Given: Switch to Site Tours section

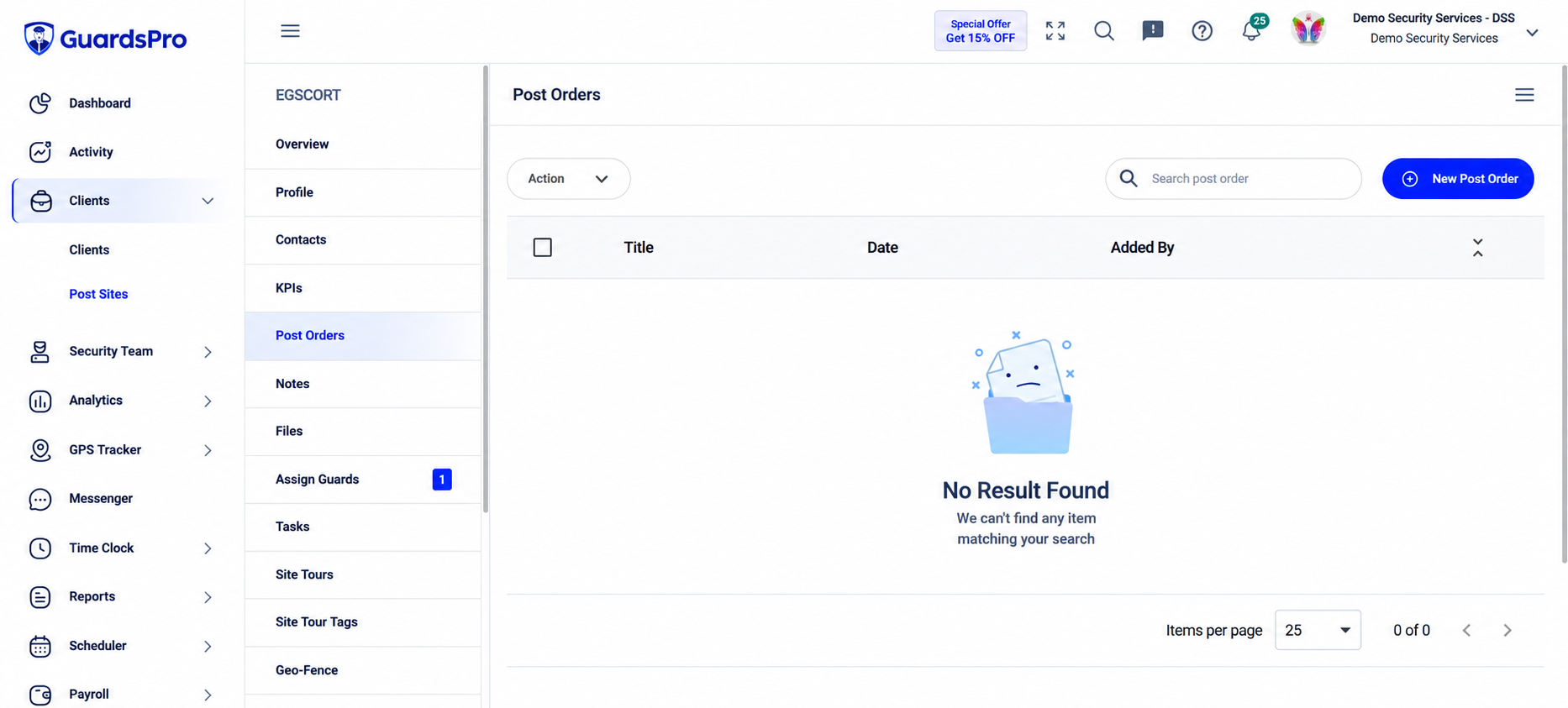Looking at the screenshot, I should coord(363,574).
